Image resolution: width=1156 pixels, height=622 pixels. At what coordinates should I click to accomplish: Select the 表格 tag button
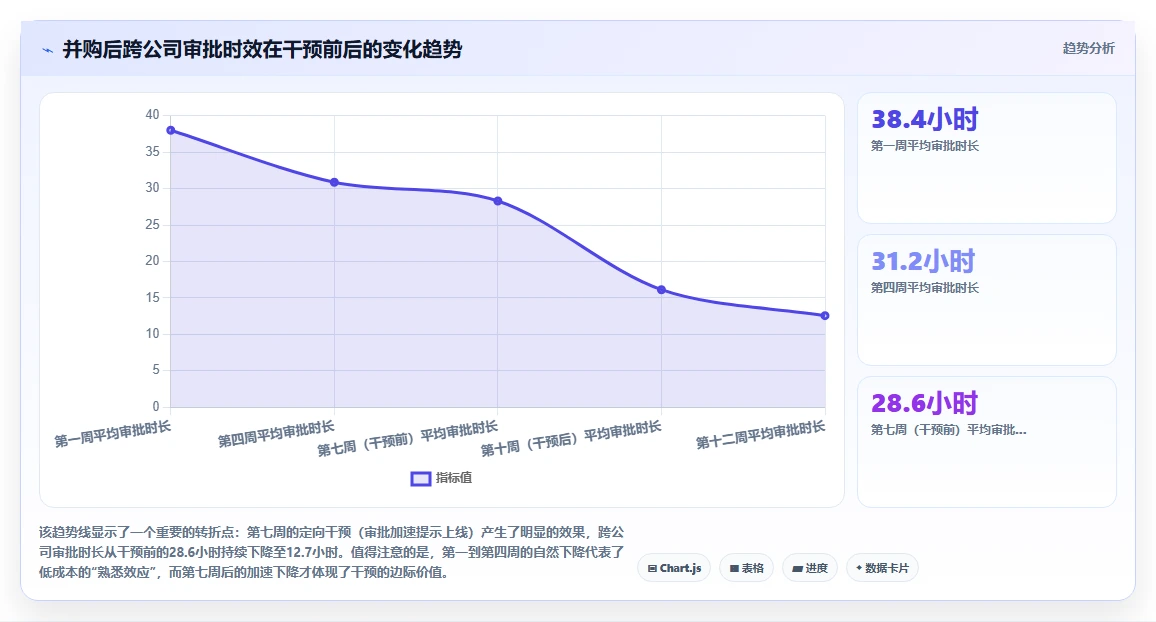click(746, 568)
